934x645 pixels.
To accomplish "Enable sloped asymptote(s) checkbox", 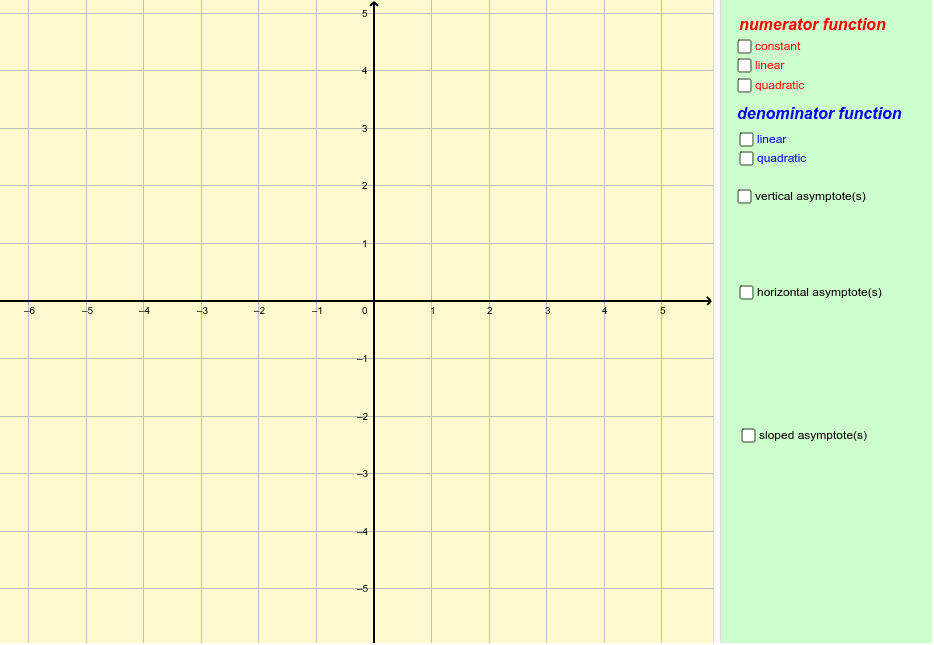I will [748, 435].
